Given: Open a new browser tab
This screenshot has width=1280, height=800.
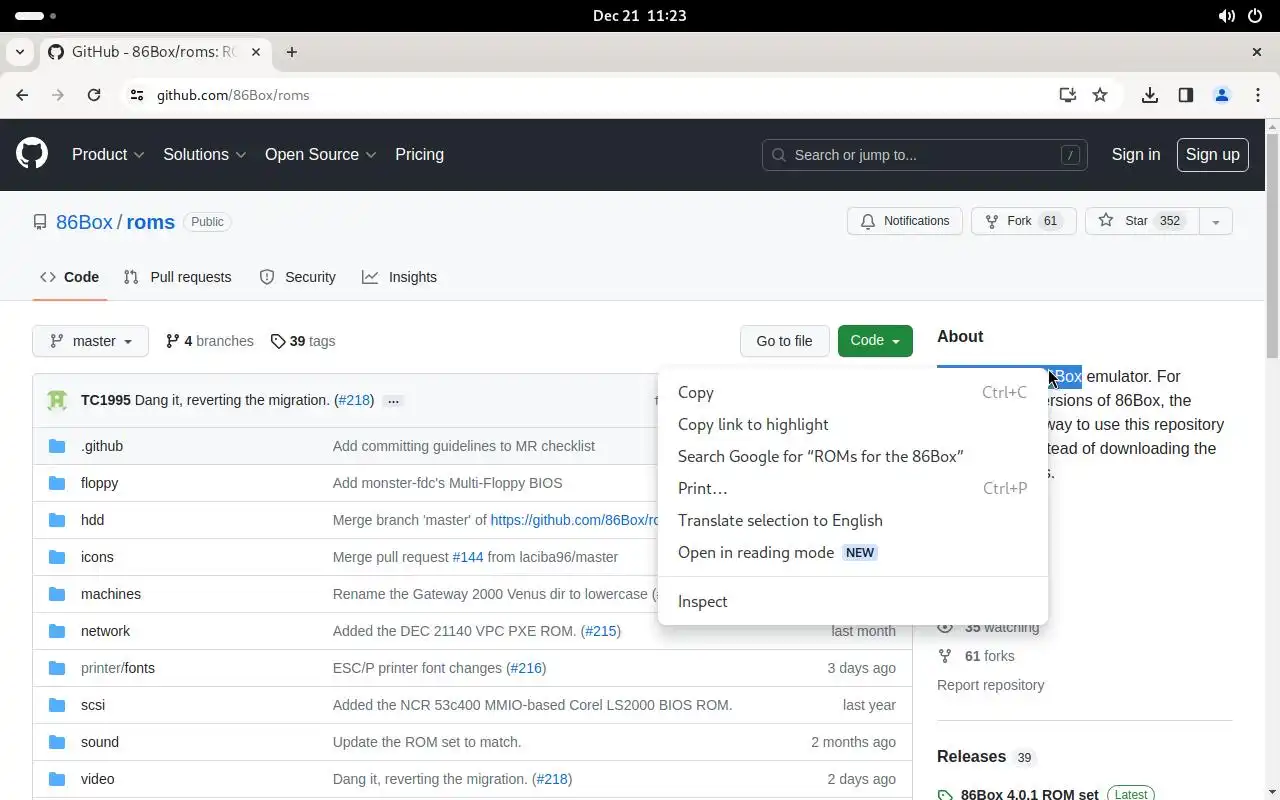Looking at the screenshot, I should coord(292,52).
